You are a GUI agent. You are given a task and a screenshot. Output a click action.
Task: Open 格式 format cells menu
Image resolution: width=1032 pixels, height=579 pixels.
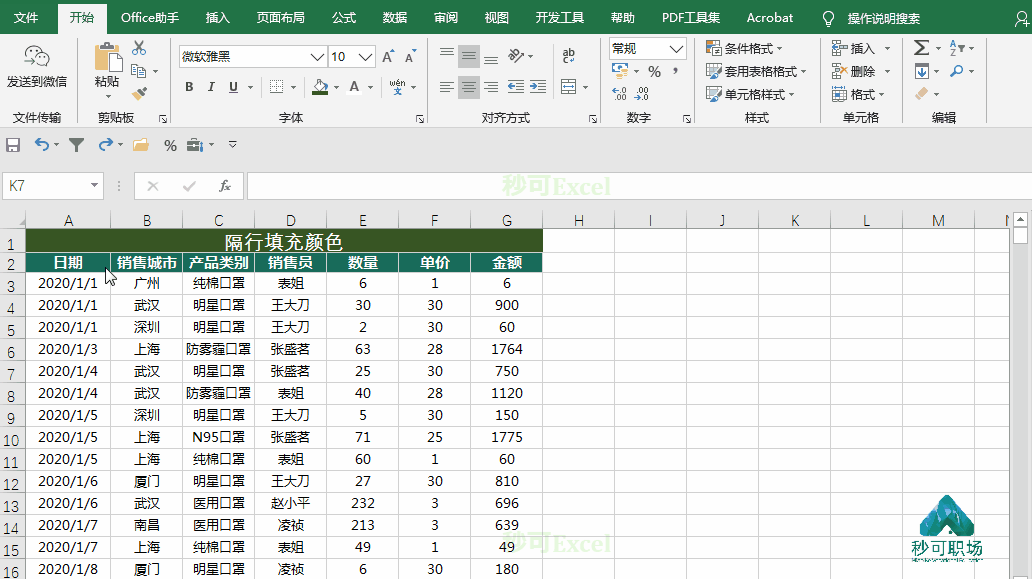click(x=857, y=95)
